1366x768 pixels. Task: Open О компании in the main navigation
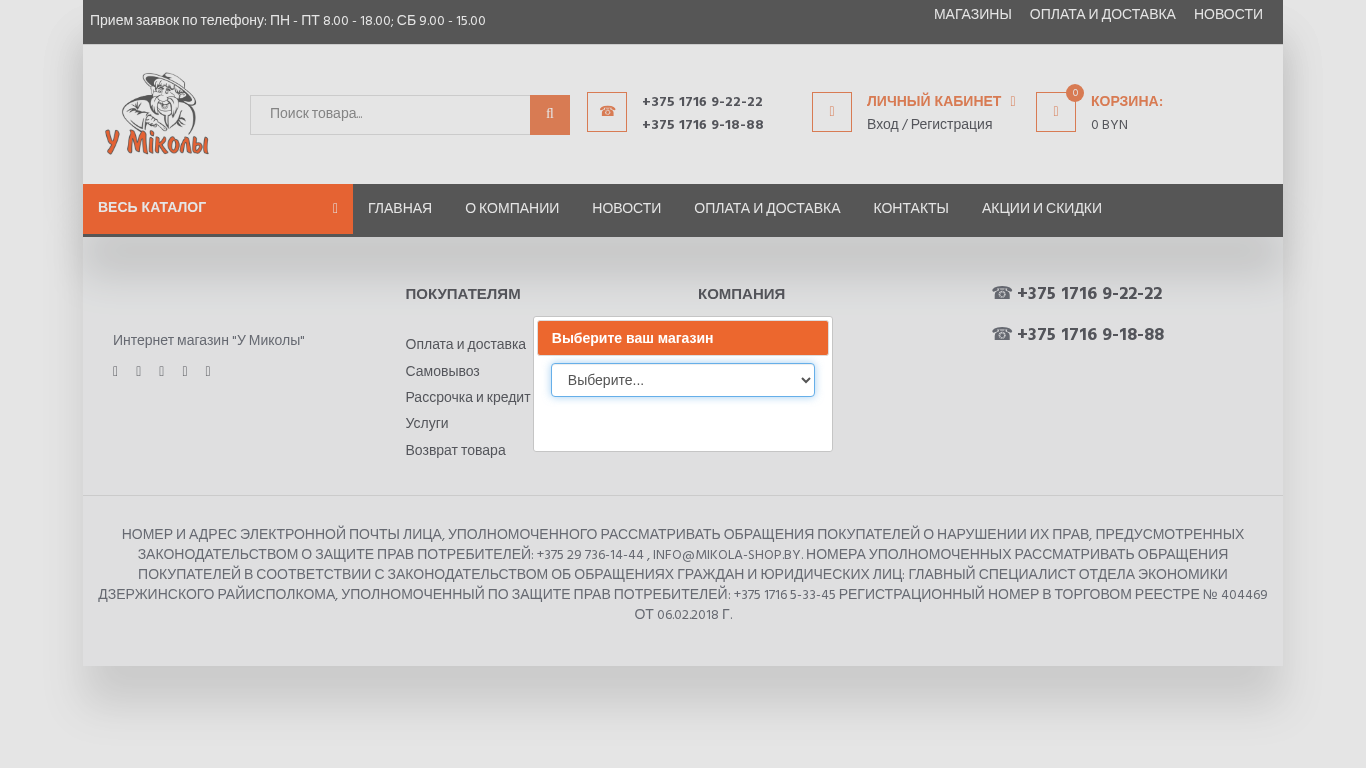tap(512, 208)
